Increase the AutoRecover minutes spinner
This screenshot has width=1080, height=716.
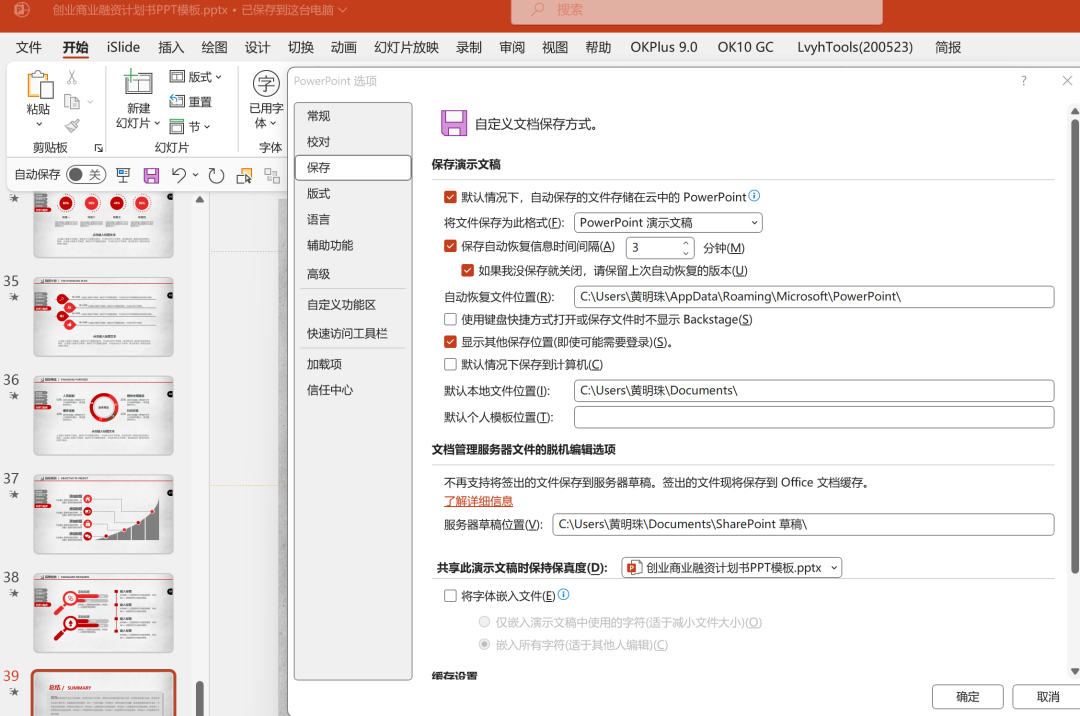coord(685,242)
